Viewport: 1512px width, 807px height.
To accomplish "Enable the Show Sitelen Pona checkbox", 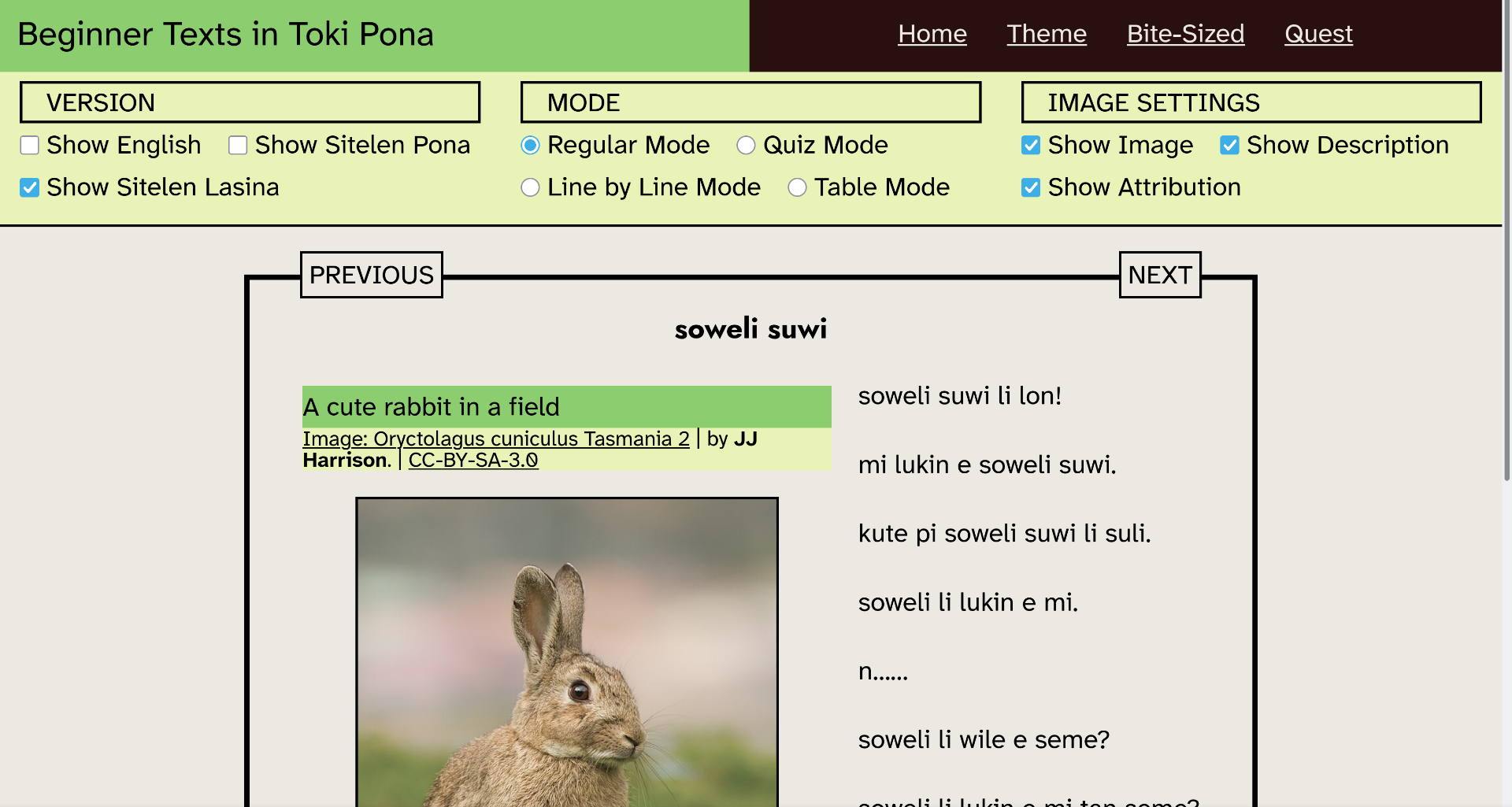I will [238, 146].
